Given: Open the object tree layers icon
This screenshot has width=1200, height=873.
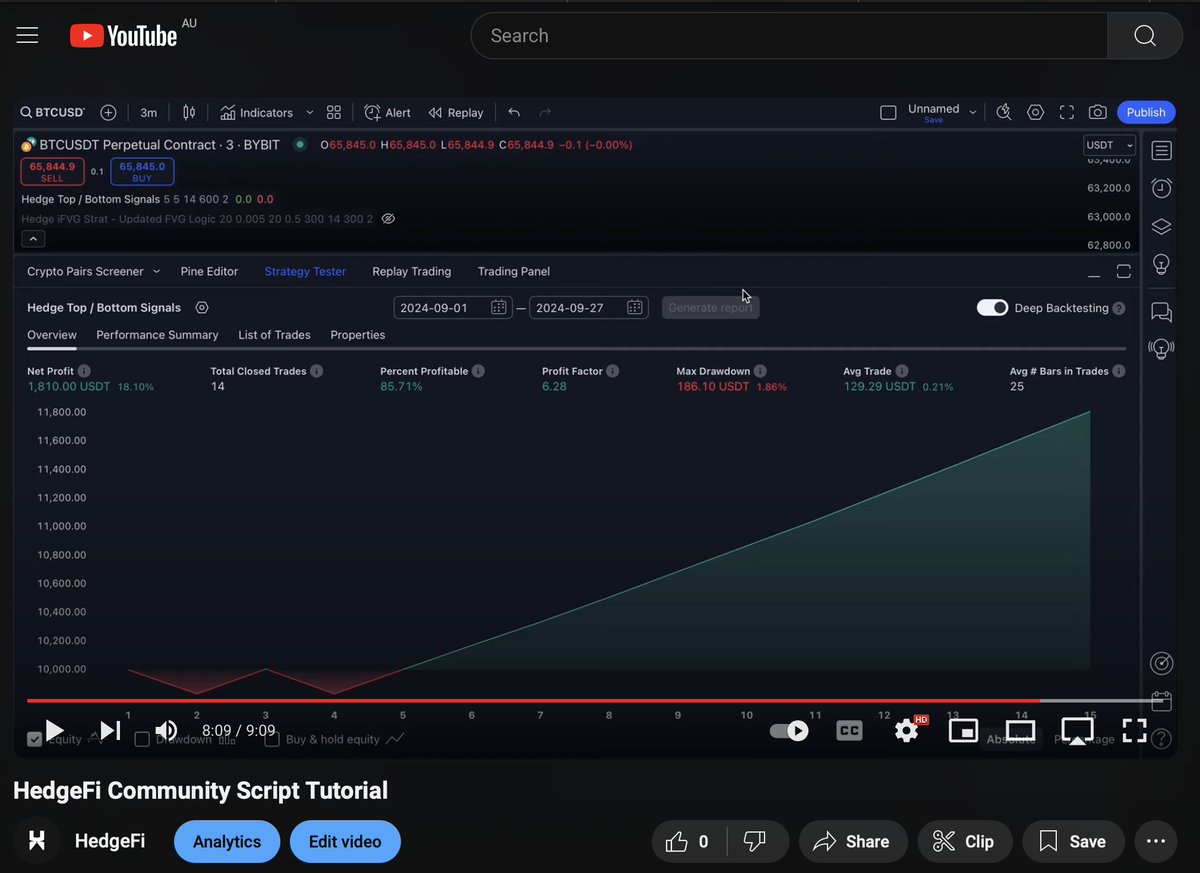Looking at the screenshot, I should pos(1161,226).
